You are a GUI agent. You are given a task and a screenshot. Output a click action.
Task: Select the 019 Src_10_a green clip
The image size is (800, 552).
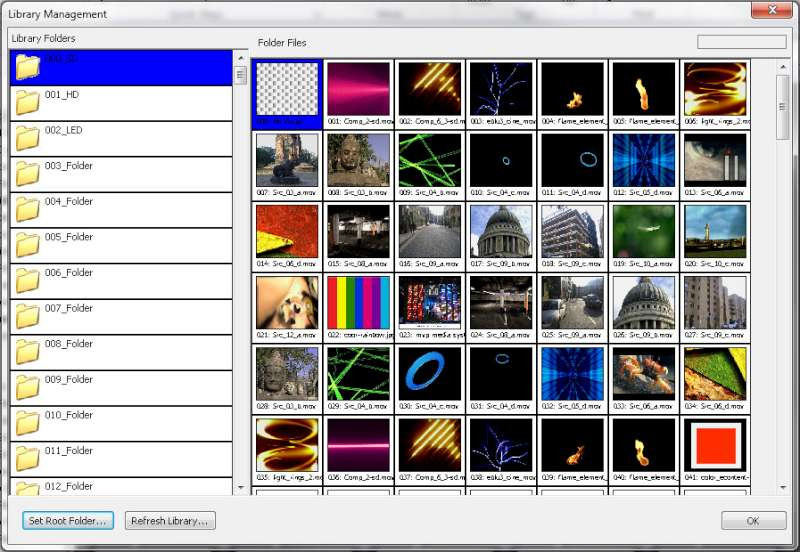pyautogui.click(x=644, y=231)
